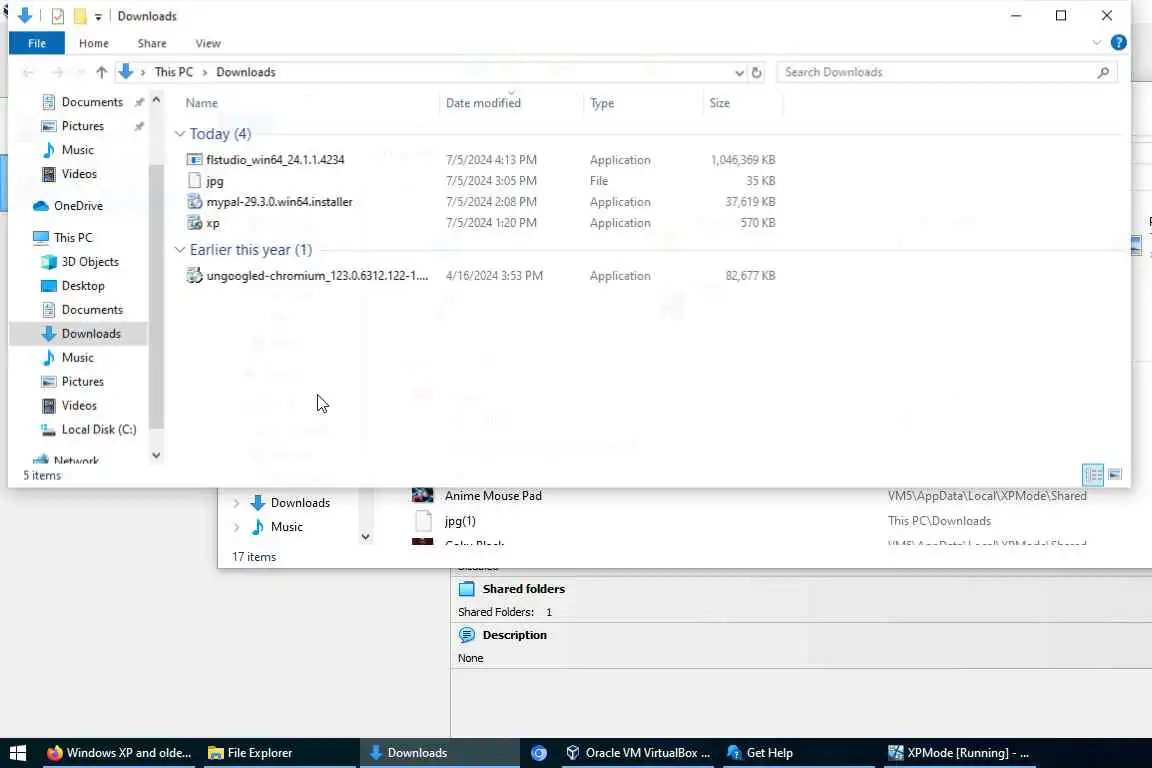Switch to Oracle VM VirtualBox taskbar item
The height and width of the screenshot is (768, 1152).
(x=638, y=753)
